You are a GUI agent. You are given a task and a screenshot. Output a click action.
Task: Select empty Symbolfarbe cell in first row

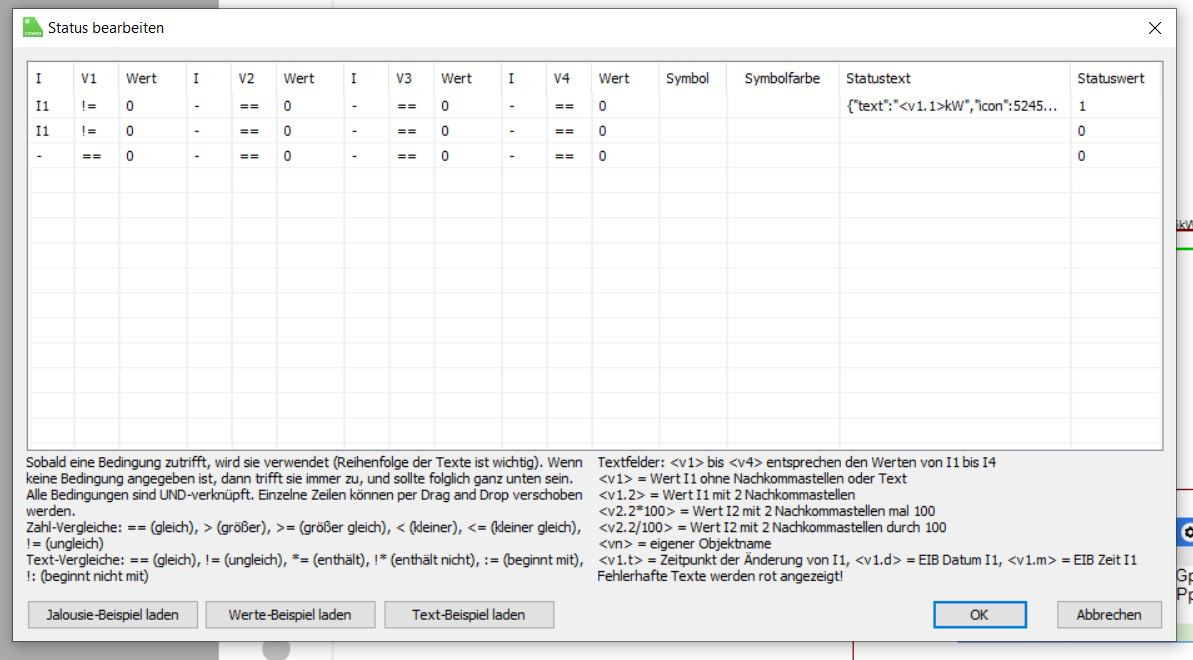(x=783, y=106)
